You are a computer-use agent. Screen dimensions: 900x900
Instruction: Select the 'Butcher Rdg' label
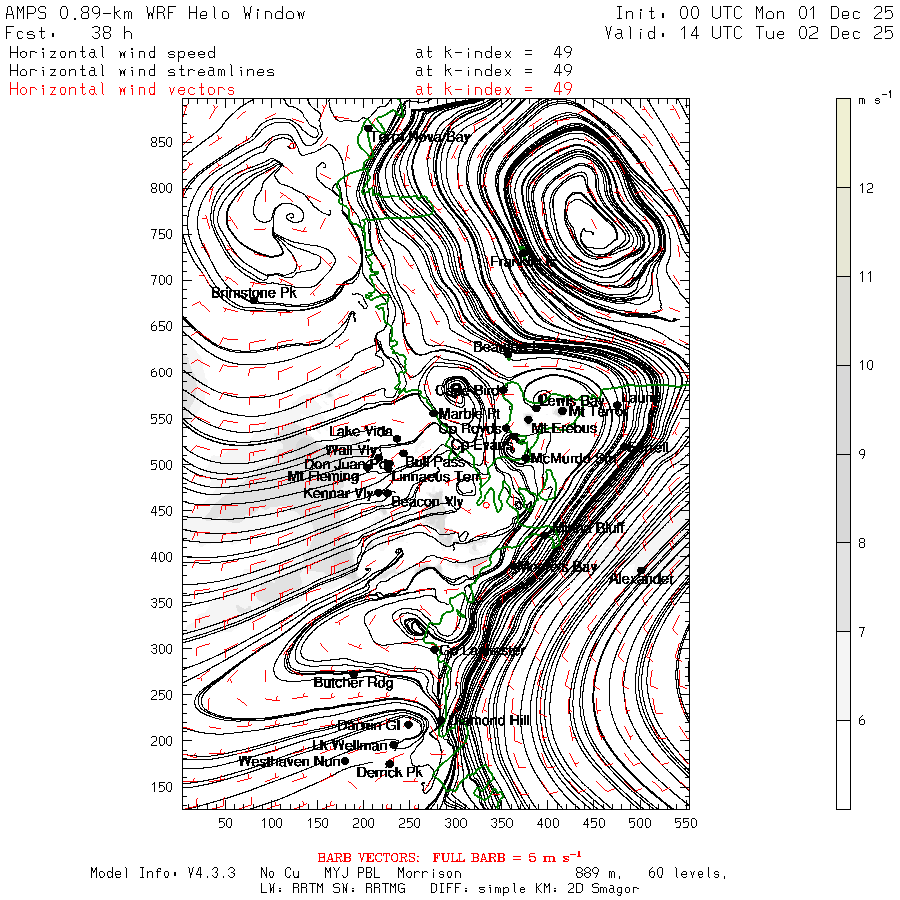click(x=353, y=682)
